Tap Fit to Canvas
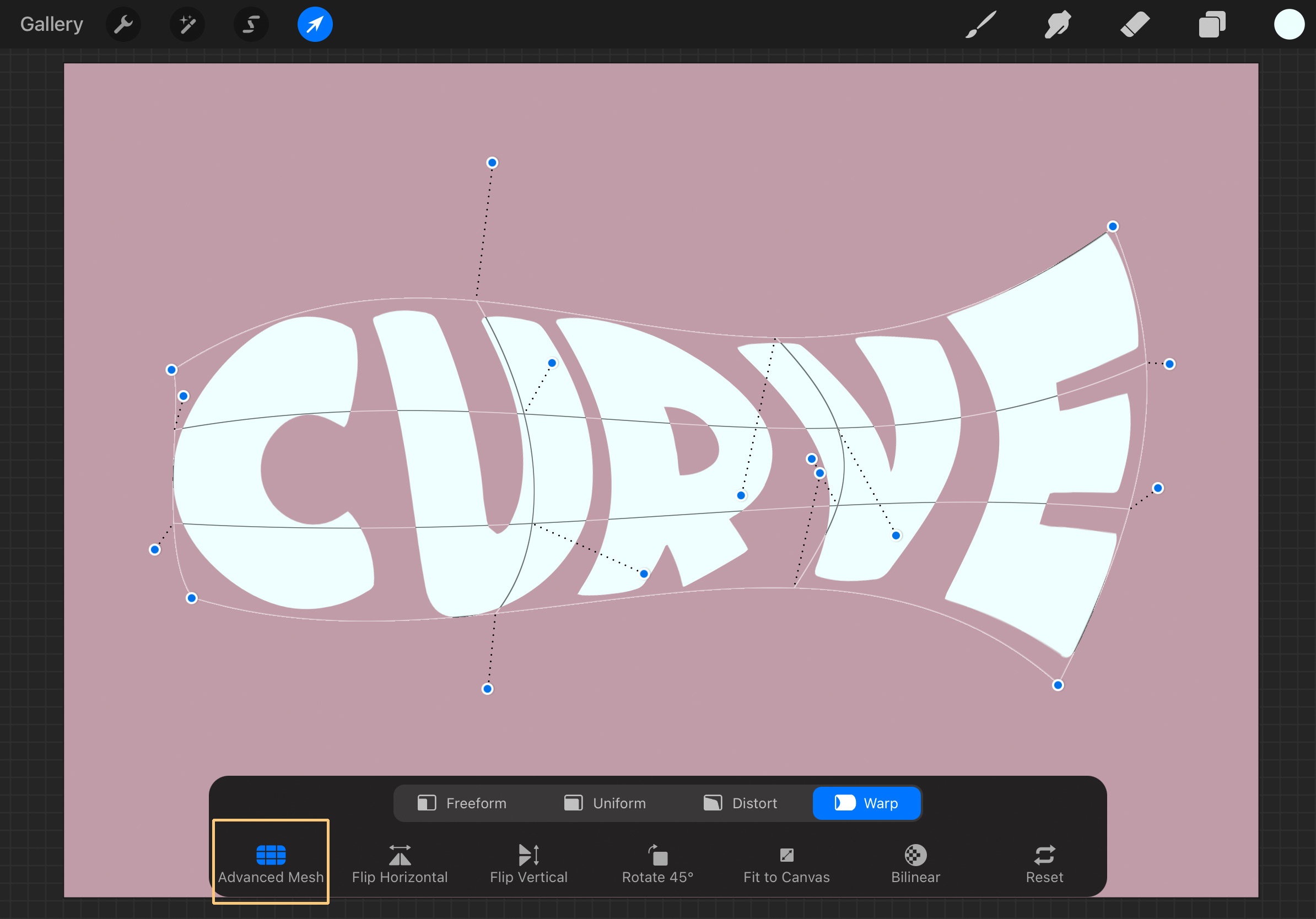 (x=786, y=862)
